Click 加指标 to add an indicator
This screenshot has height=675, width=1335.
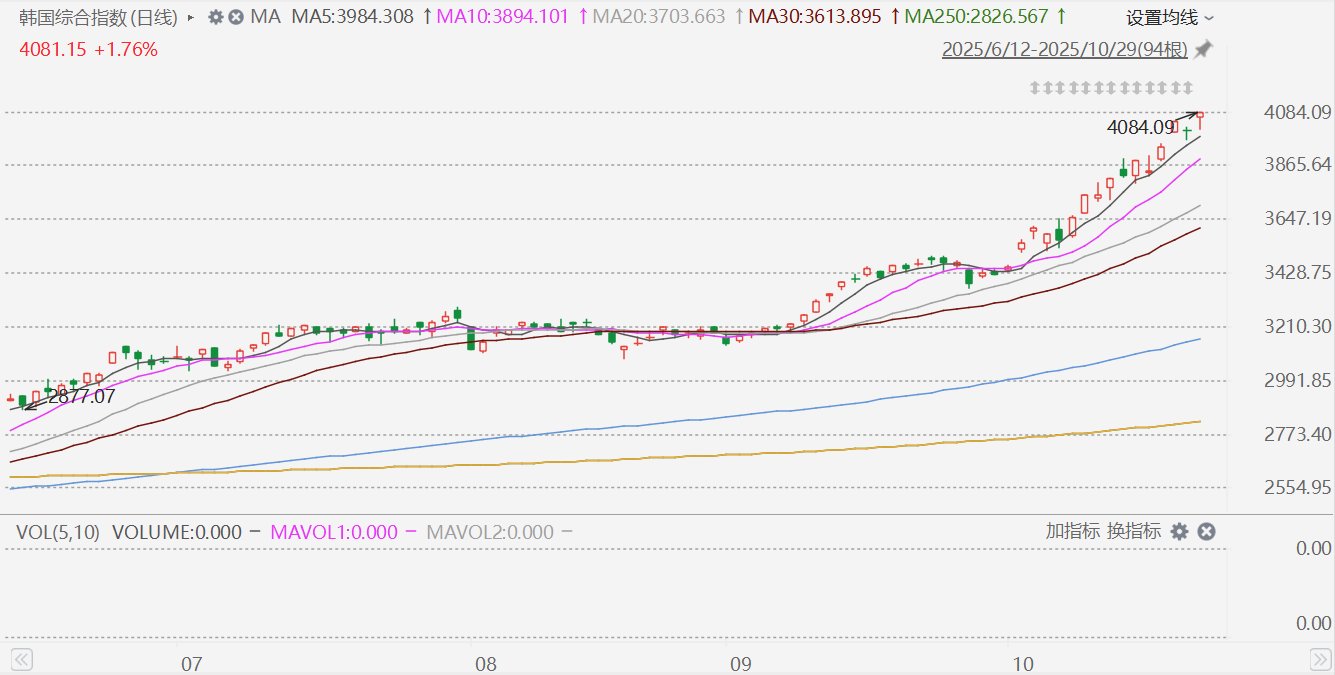1073,532
